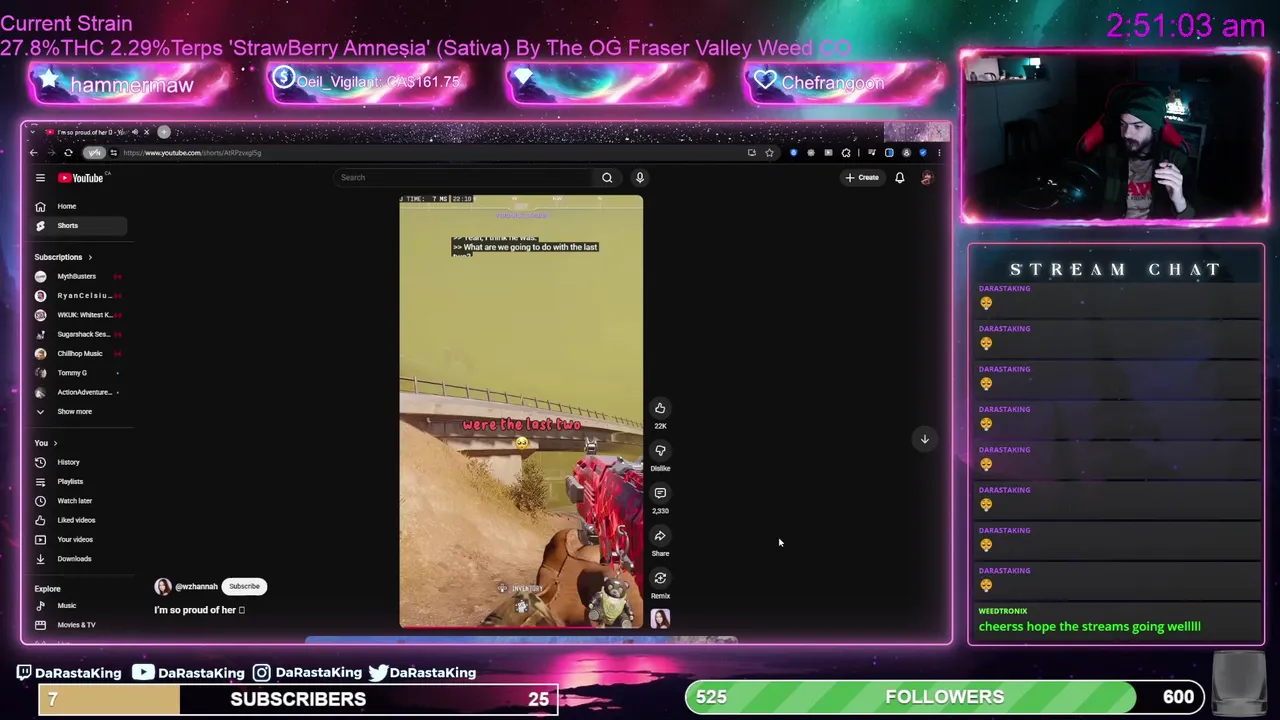Close the YouTube browser tab

pyautogui.click(x=146, y=132)
